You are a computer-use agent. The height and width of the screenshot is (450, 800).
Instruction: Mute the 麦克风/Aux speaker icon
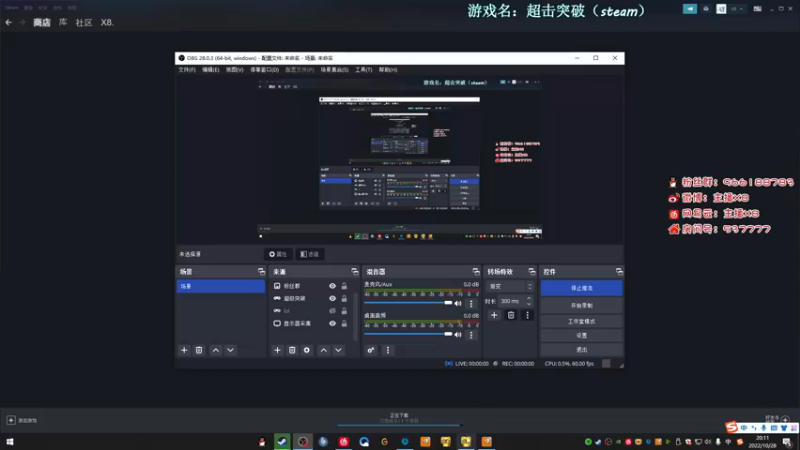coord(458,304)
